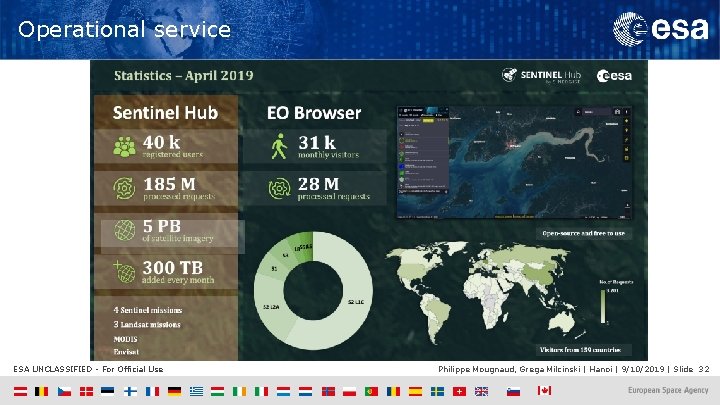Click the Sentinel Hub processed requests gear icon
The image size is (720, 405).
pos(124,188)
